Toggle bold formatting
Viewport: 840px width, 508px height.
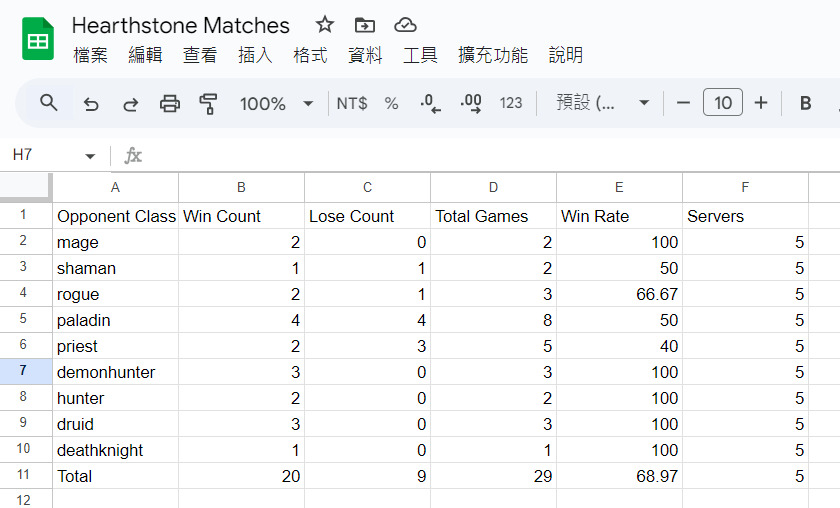click(x=805, y=103)
